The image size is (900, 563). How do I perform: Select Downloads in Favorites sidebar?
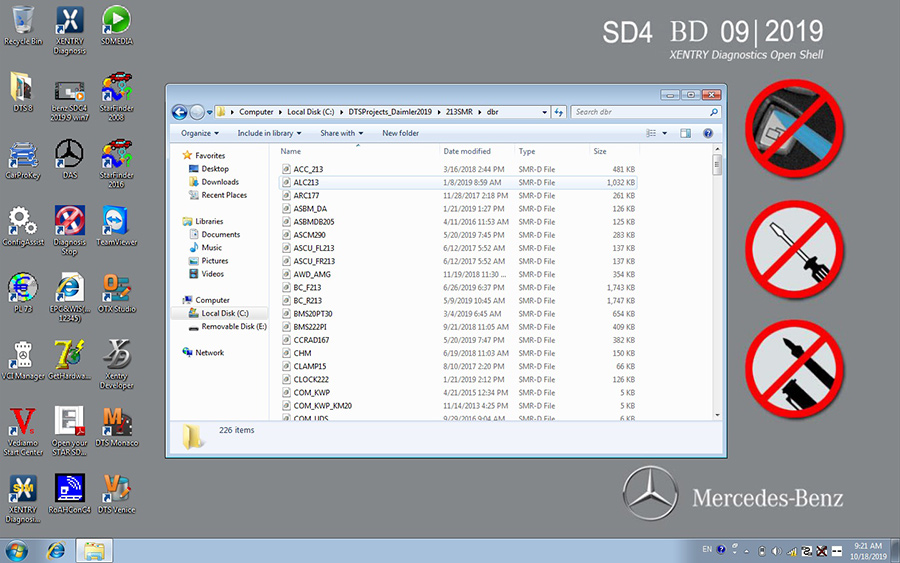point(220,182)
